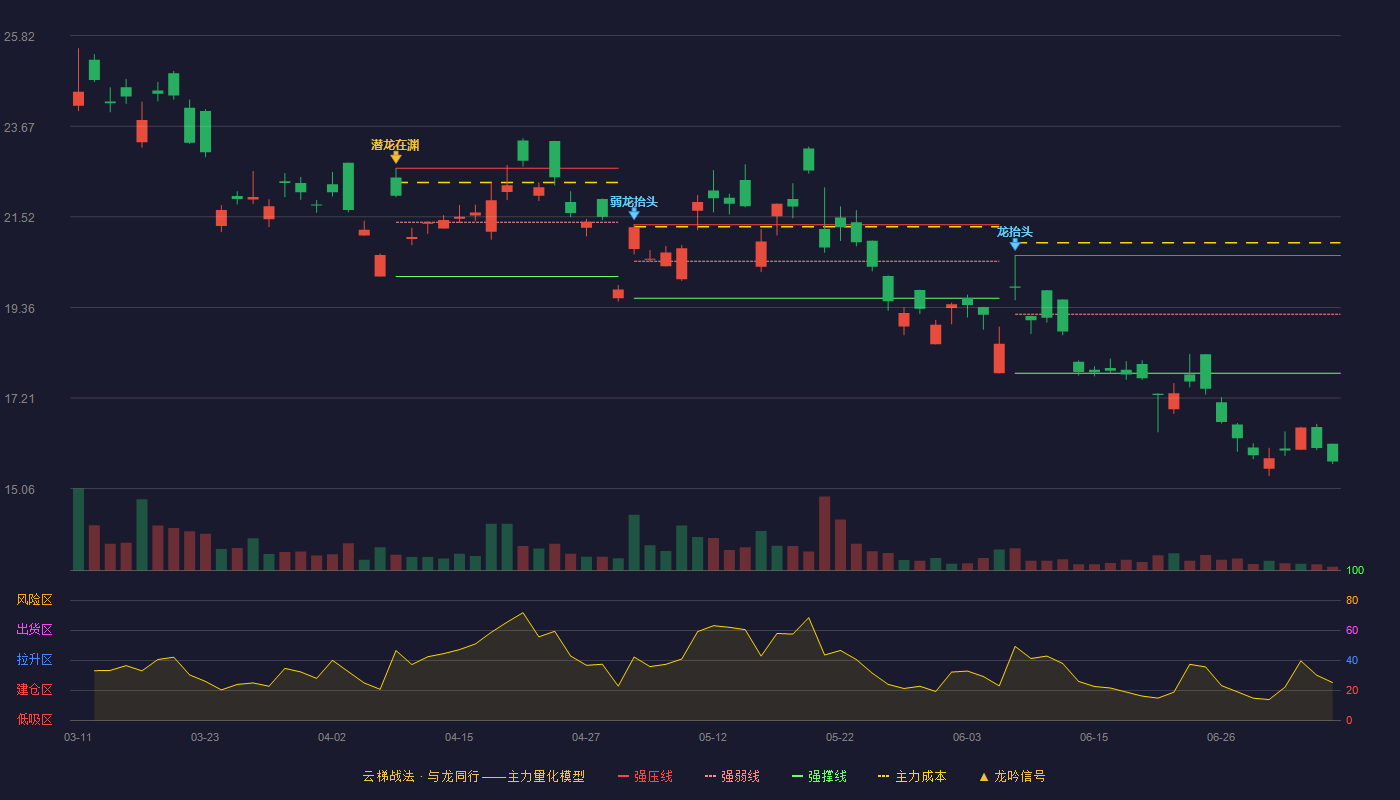Click the 15.06 price axis label

click(x=19, y=490)
